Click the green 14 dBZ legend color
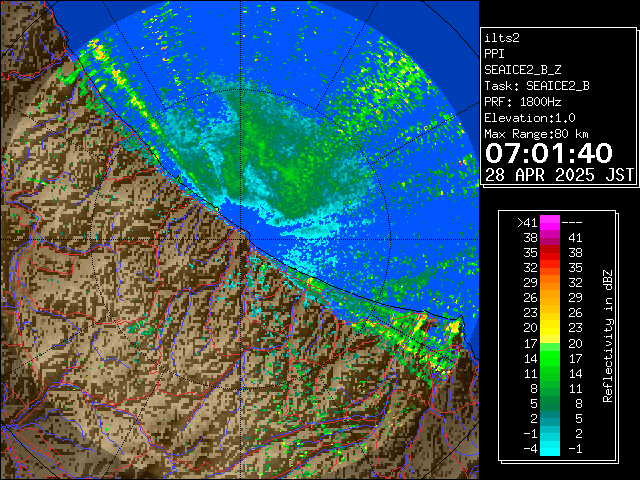Image resolution: width=640 pixels, height=480 pixels. coord(550,358)
